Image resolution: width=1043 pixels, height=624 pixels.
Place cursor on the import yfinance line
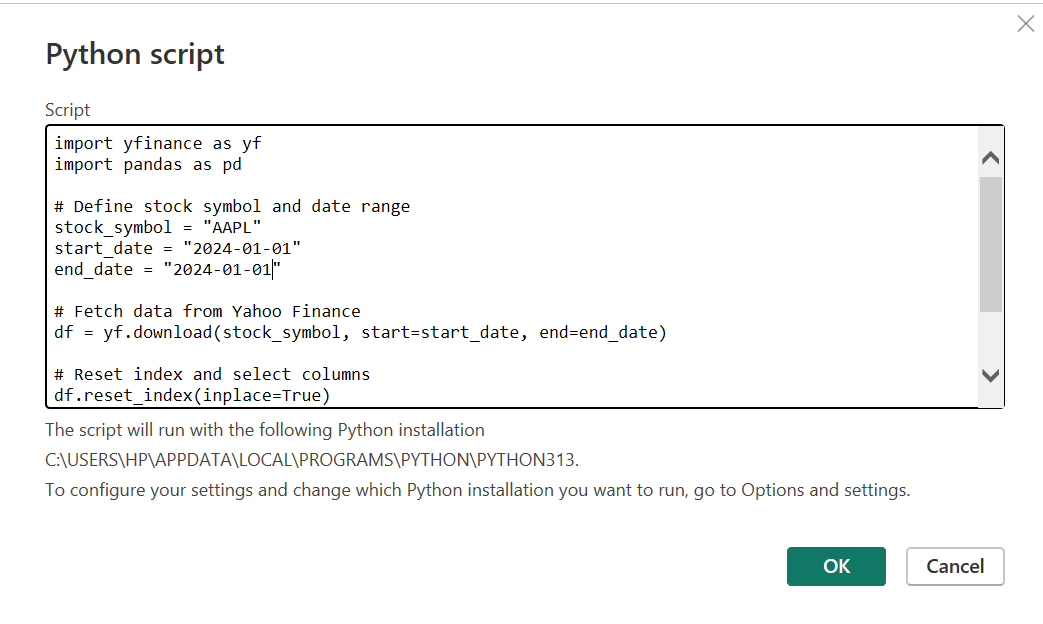click(157, 143)
